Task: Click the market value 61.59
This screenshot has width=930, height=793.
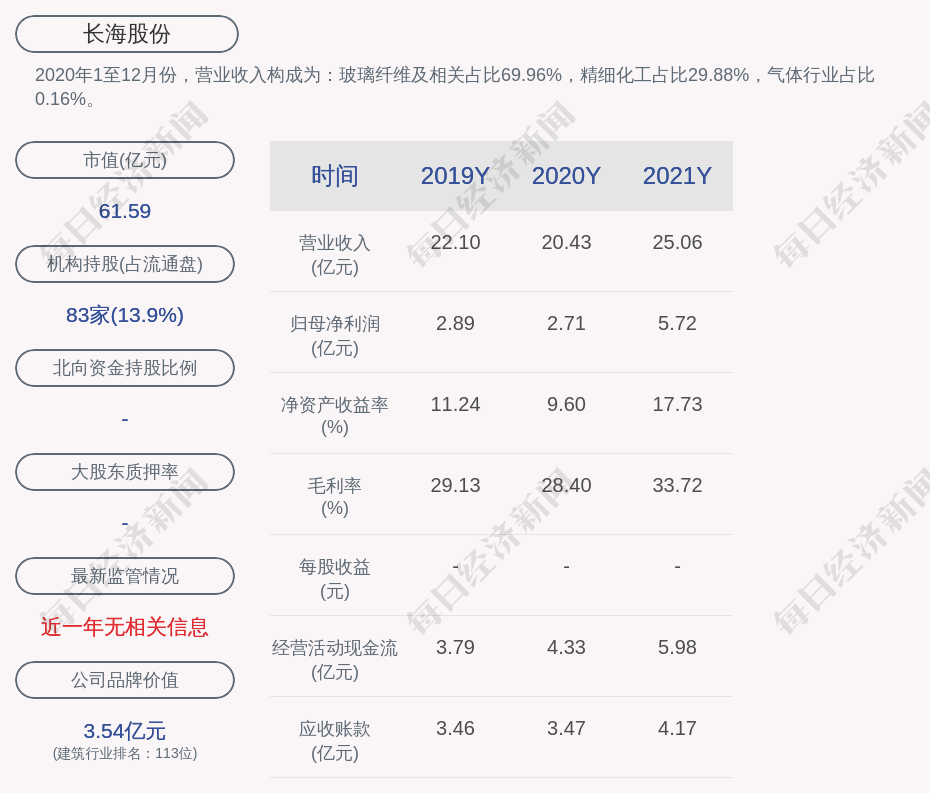Action: [x=125, y=211]
